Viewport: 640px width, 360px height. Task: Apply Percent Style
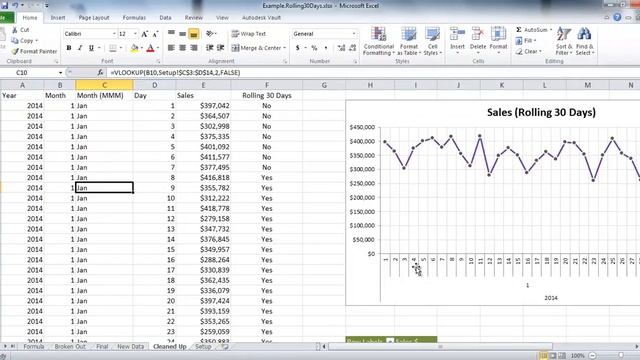tap(314, 48)
